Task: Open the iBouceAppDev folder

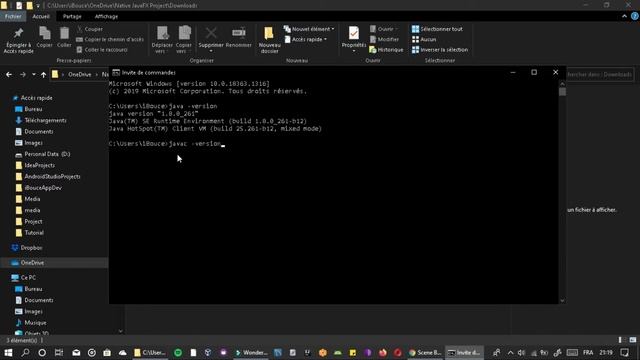Action: coord(43,188)
